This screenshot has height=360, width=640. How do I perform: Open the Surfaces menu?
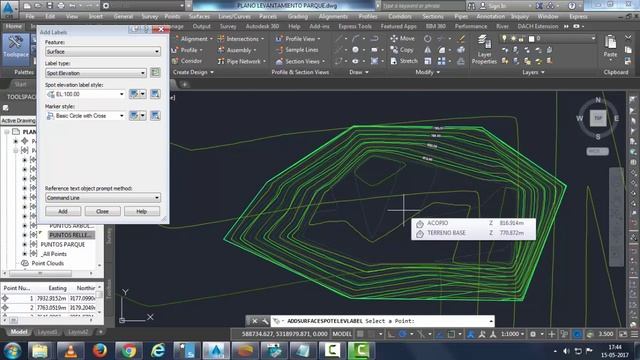click(x=199, y=17)
